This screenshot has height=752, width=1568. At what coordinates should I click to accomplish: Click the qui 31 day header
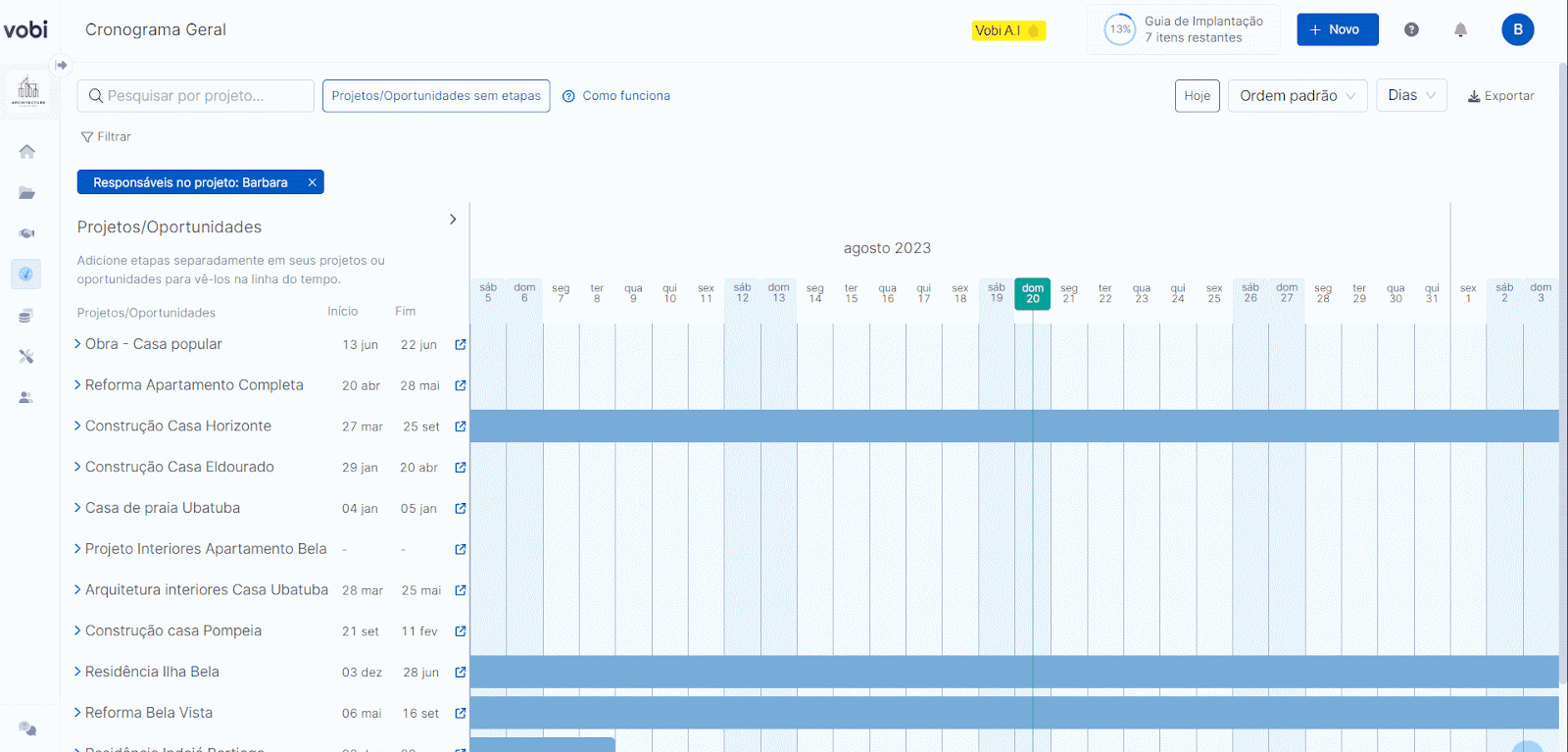tap(1432, 293)
